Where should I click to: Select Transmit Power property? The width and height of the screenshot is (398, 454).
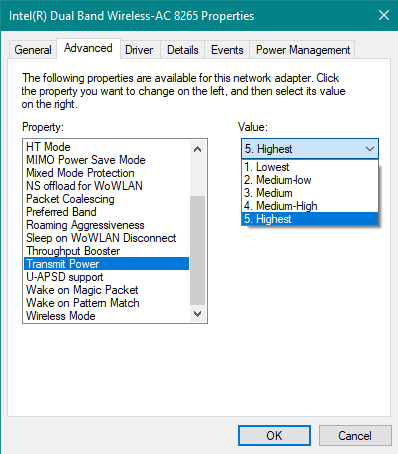coord(106,264)
